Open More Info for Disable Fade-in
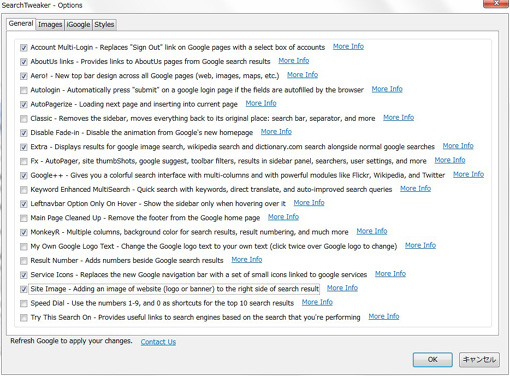The image size is (510, 376). click(x=276, y=132)
